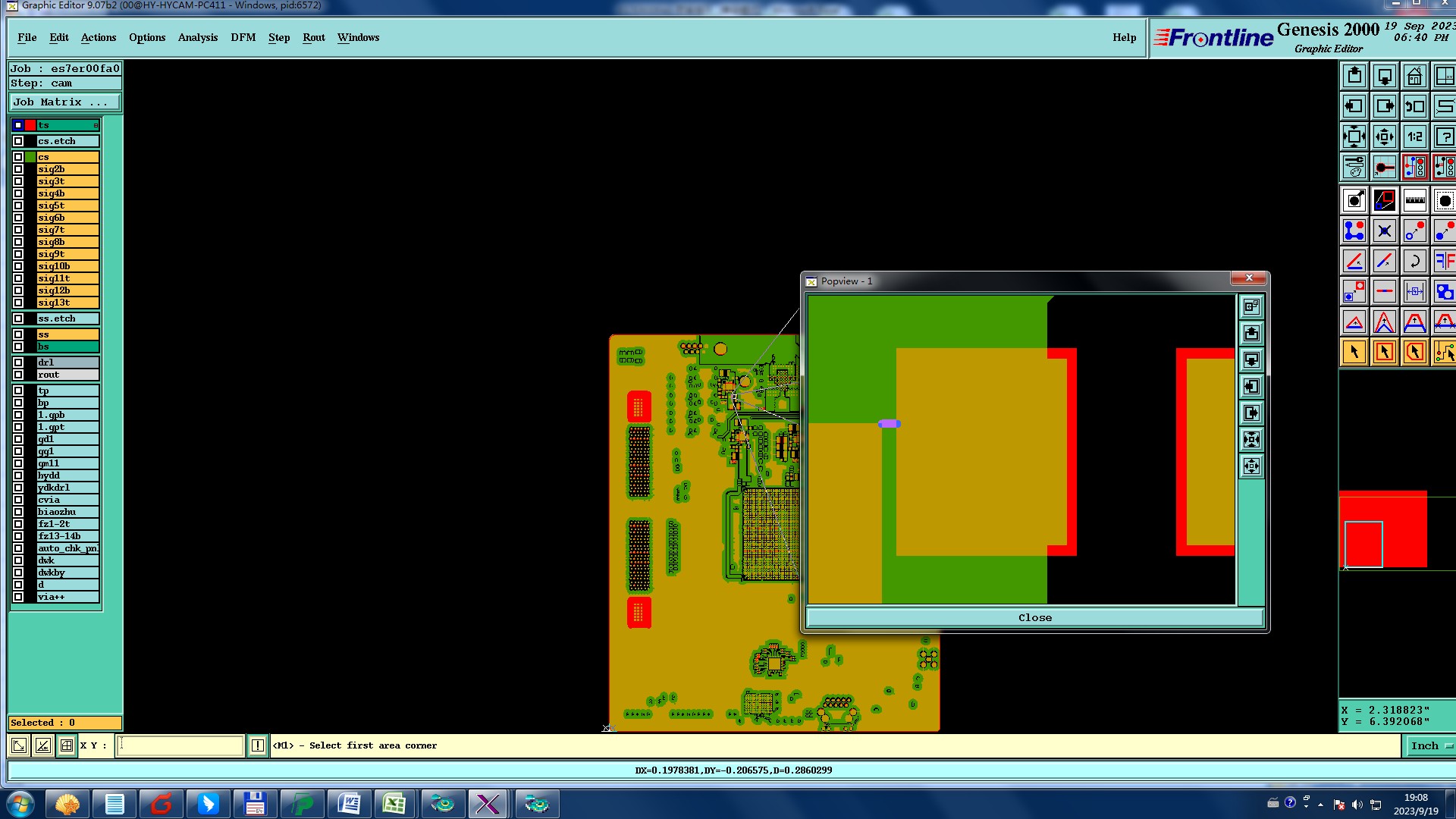Click the rotate arrow edit tool
The width and height of the screenshot is (1456, 819).
pyautogui.click(x=1414, y=262)
